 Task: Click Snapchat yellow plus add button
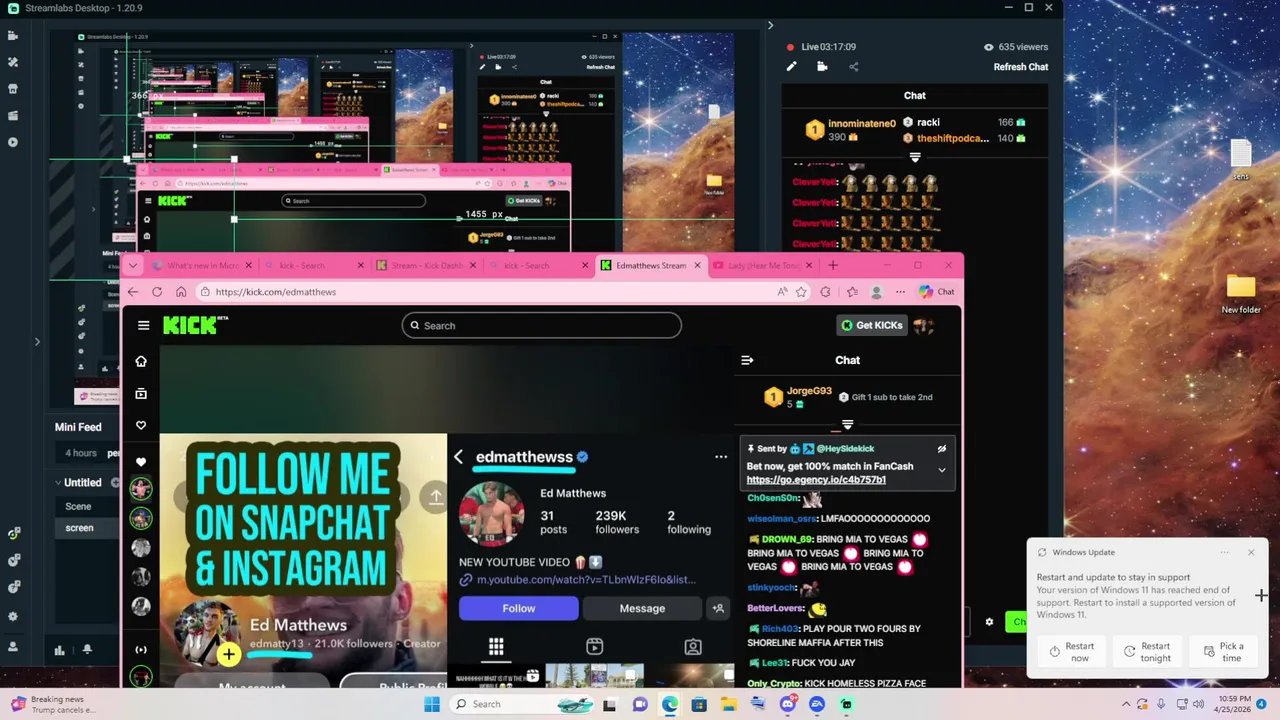(229, 656)
